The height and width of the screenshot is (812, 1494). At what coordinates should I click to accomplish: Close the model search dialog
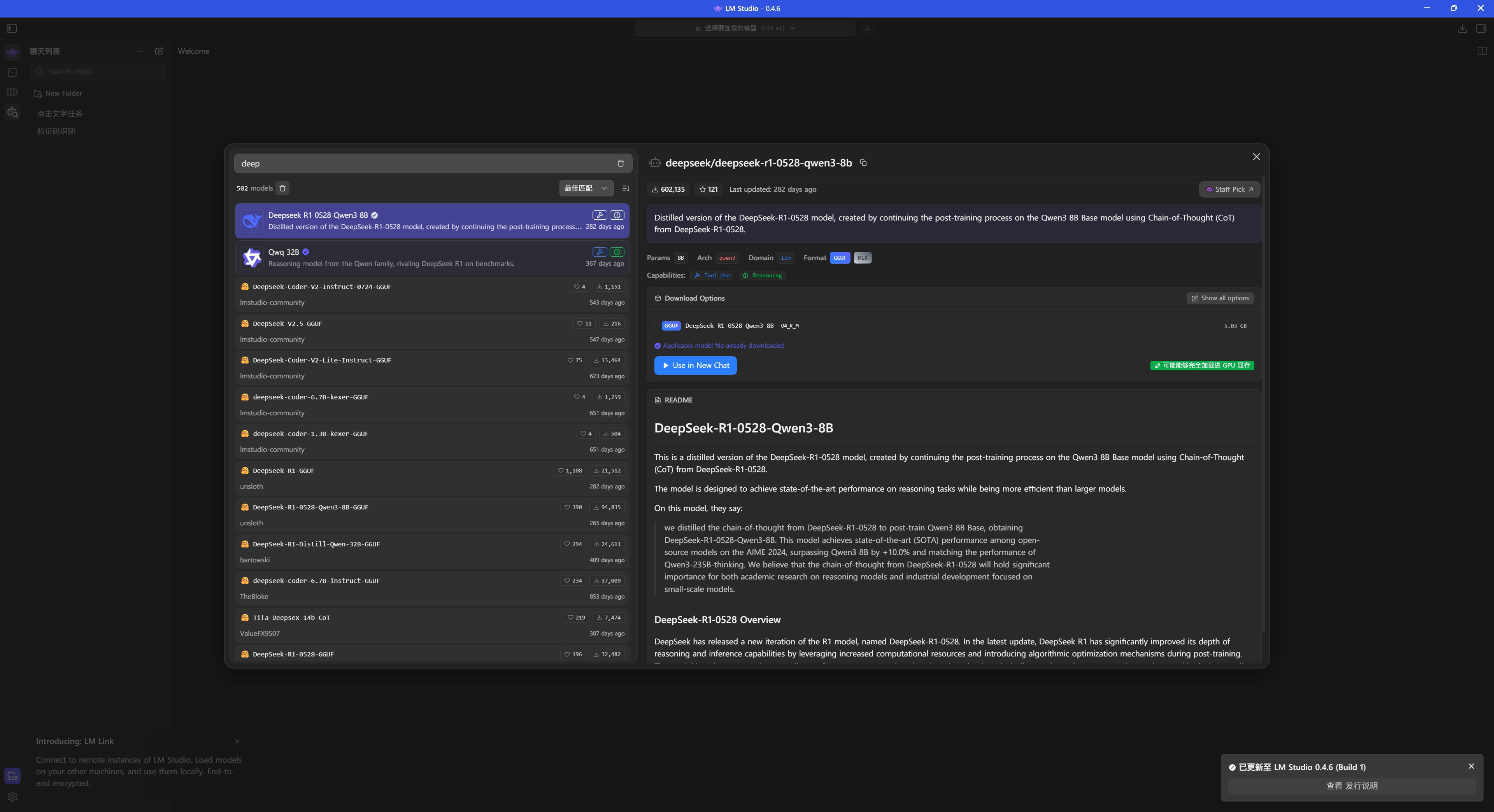[x=1256, y=157]
